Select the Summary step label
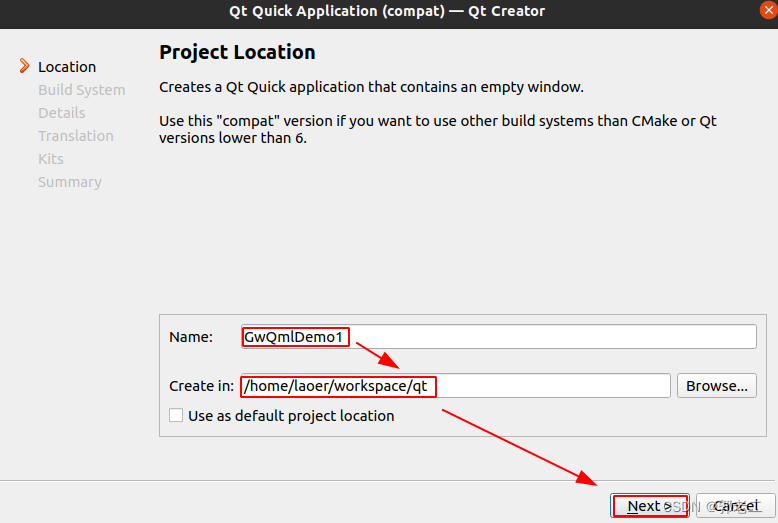Viewport: 778px width, 523px height. point(70,182)
